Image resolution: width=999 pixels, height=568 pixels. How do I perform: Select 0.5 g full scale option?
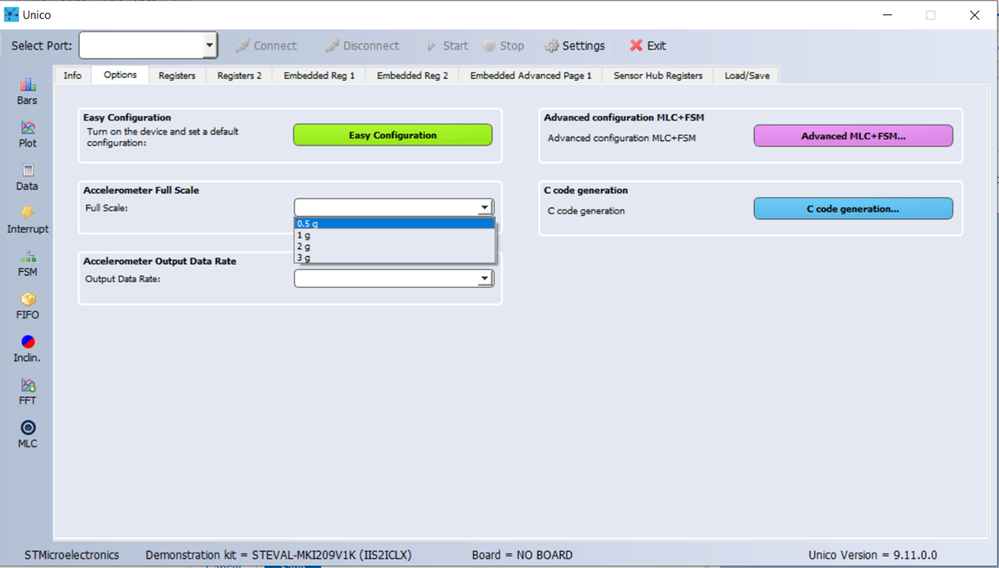click(x=394, y=224)
